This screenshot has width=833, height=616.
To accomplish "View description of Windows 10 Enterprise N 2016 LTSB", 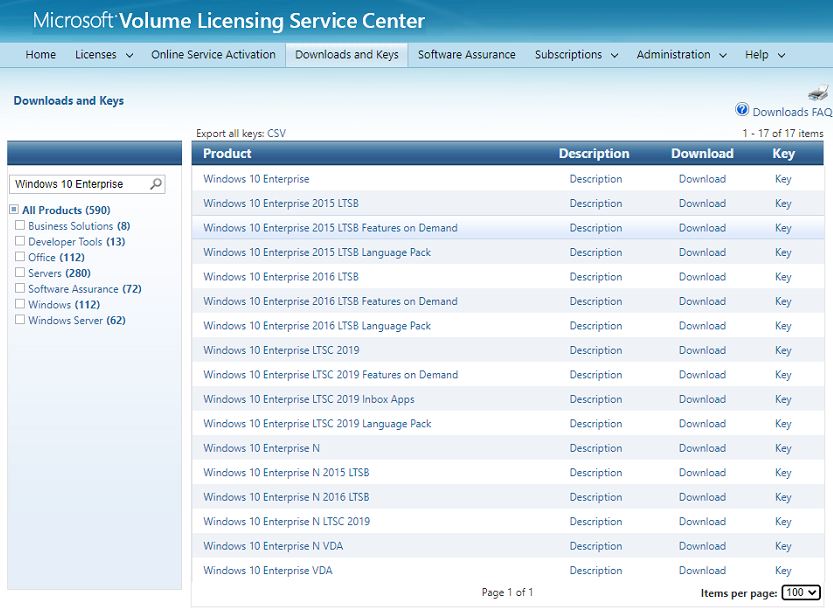I will click(596, 497).
